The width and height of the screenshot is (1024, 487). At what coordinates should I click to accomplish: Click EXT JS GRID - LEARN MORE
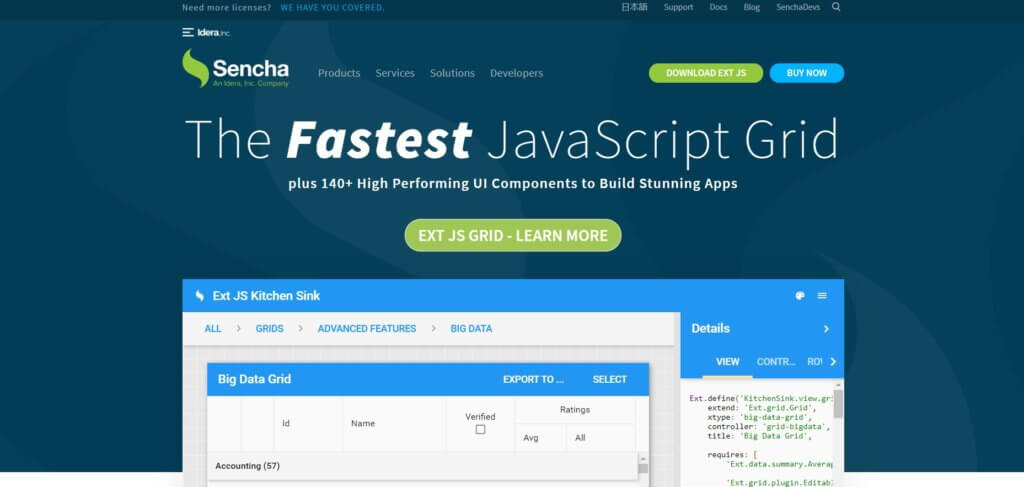(x=512, y=235)
